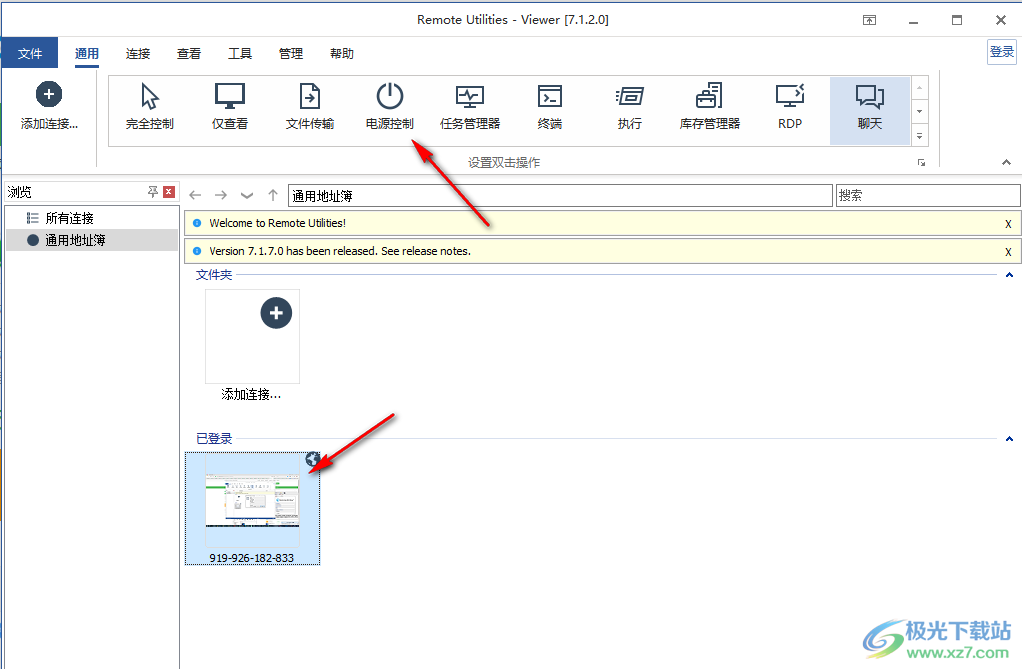
Task: Select connection 919-926-182-833 thumbnail
Action: (x=252, y=508)
